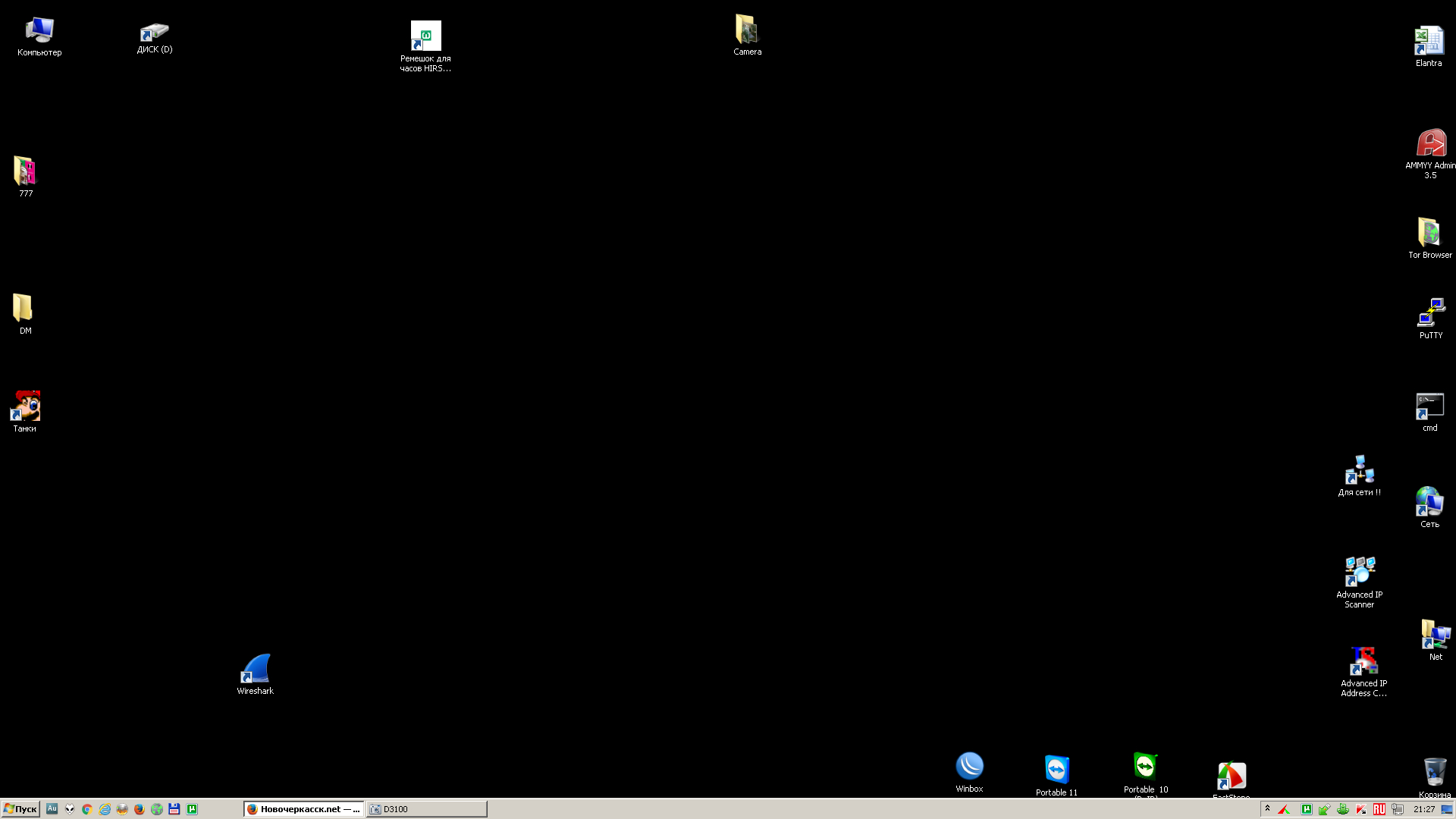Switch to the D3100 taskbar window
The image size is (1456, 819).
click(427, 809)
